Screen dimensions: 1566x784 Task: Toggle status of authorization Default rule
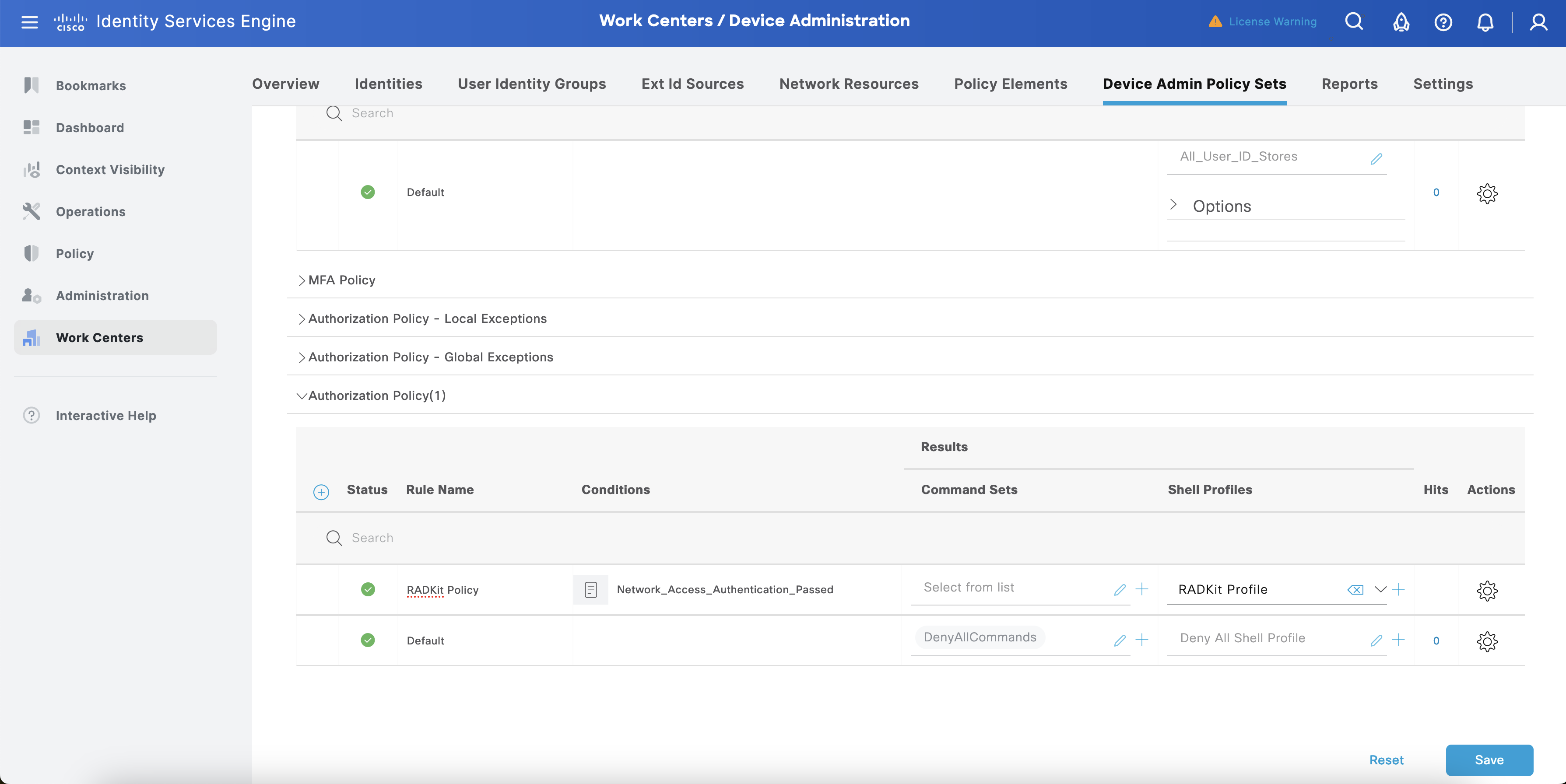pos(368,640)
